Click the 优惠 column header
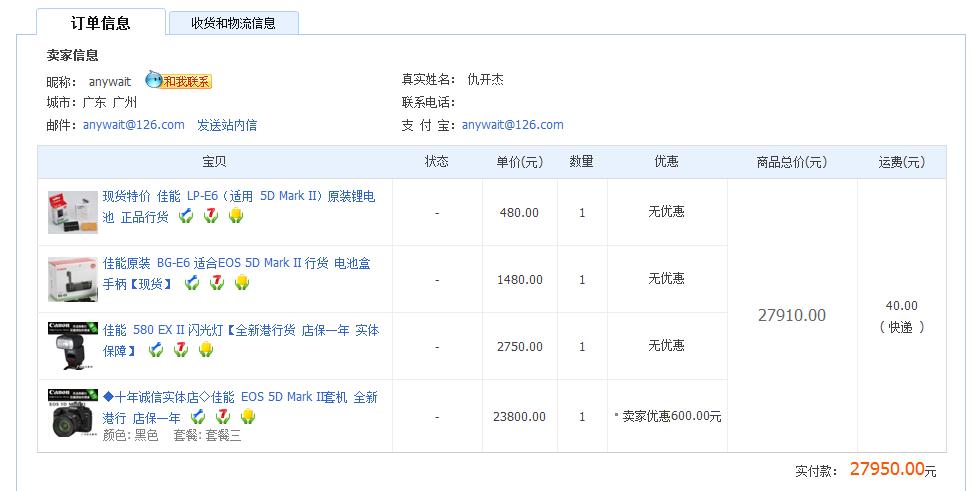Viewport: 972px width, 491px height. (666, 162)
